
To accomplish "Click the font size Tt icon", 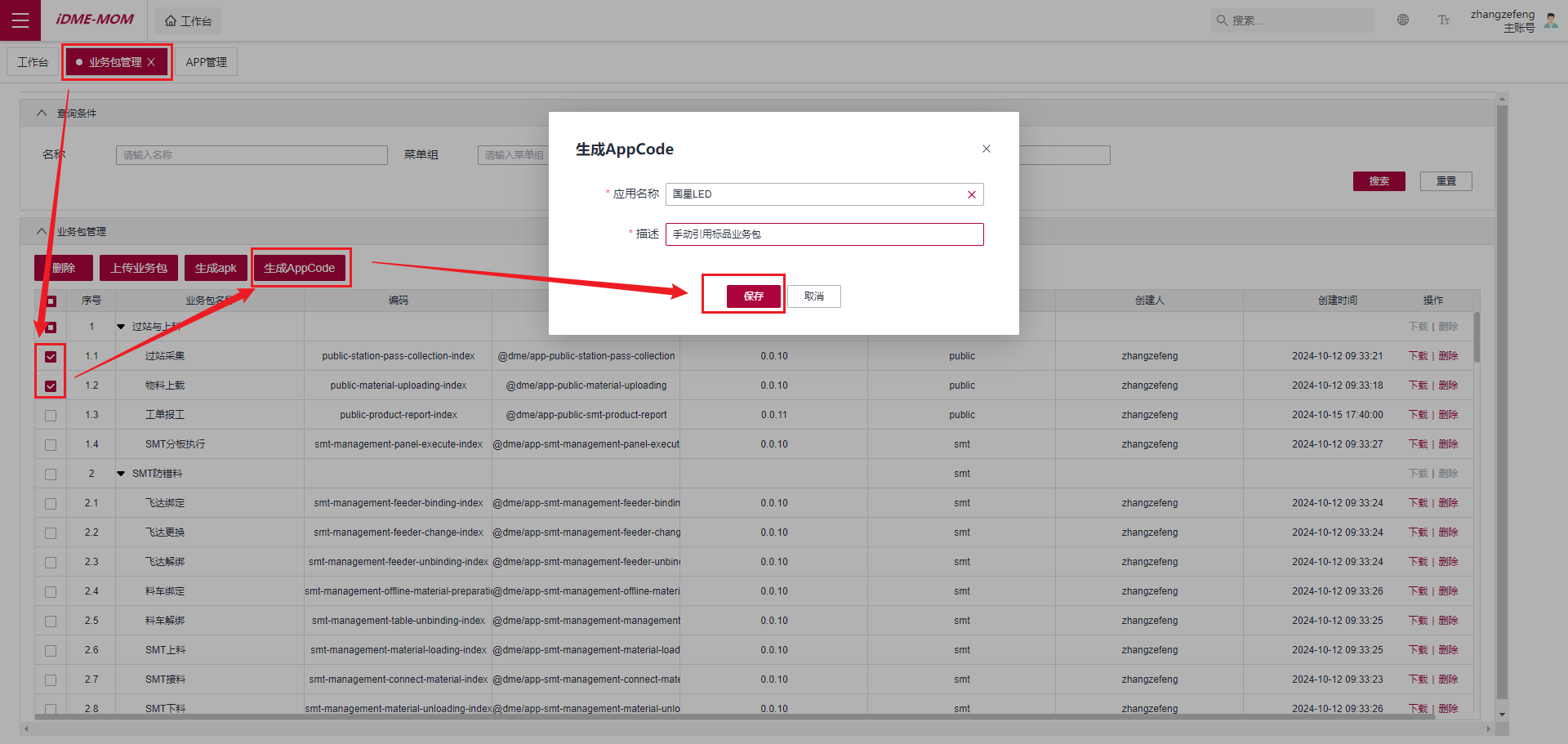I will coord(1444,20).
